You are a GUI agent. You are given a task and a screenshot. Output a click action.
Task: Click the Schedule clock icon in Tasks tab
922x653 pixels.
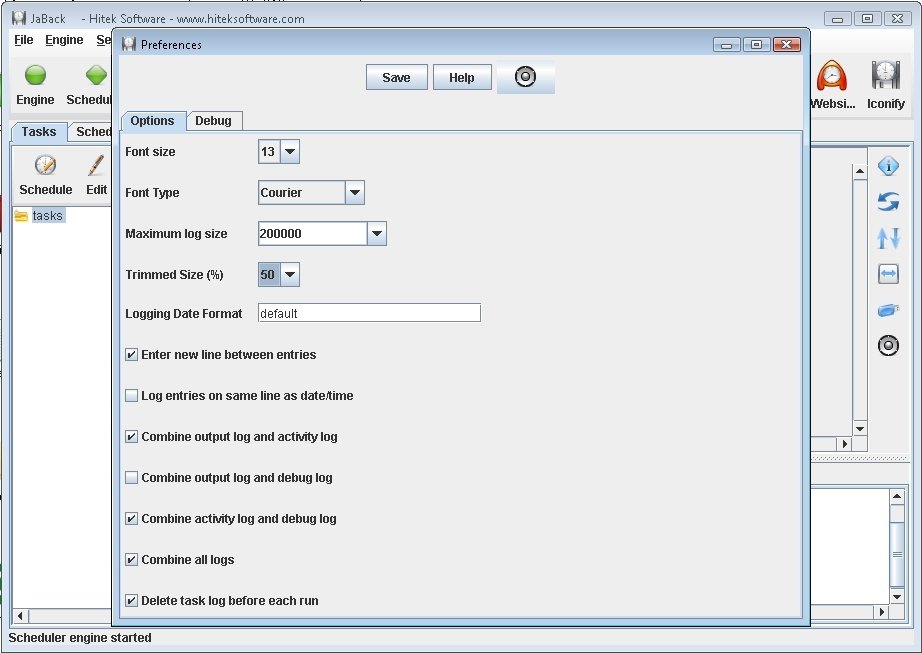point(45,165)
